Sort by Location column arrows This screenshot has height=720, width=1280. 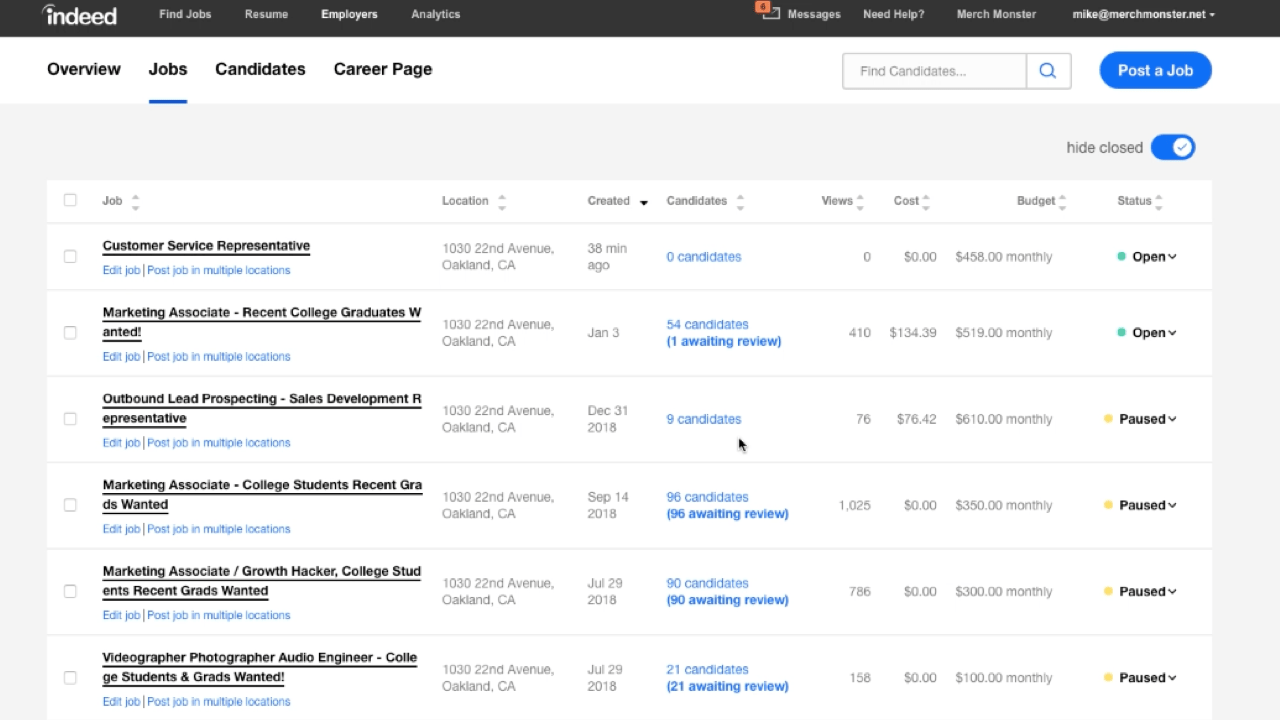tap(502, 201)
